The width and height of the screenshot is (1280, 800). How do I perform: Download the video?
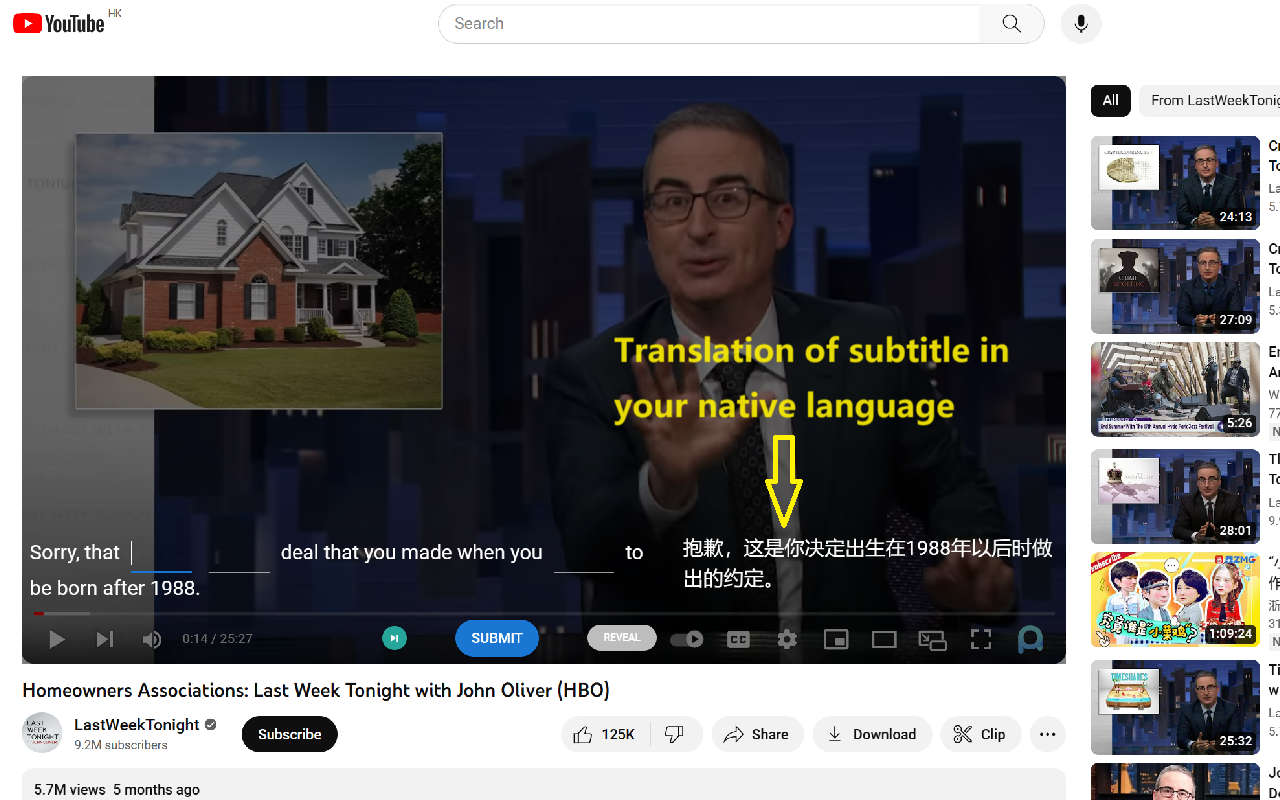pos(872,734)
